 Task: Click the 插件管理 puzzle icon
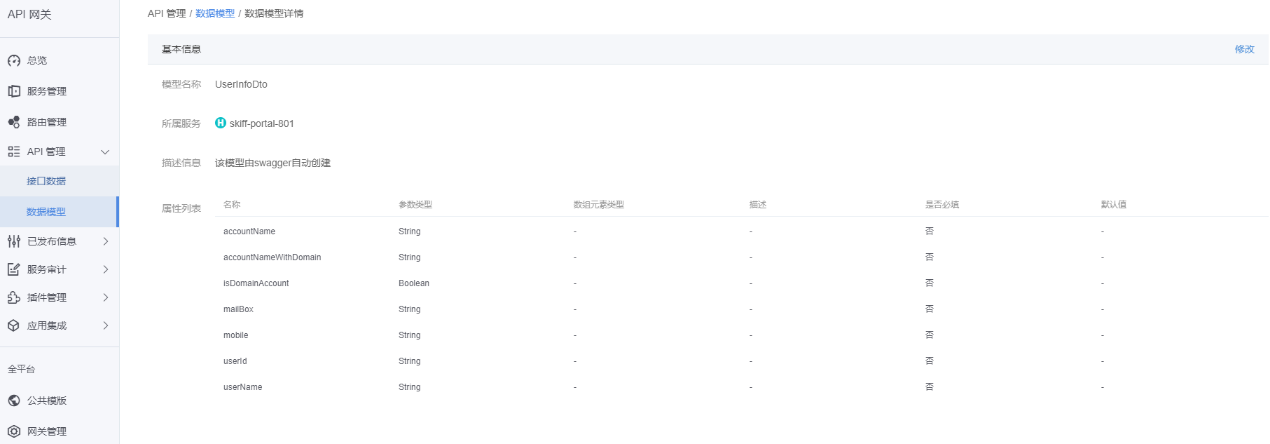tap(14, 297)
